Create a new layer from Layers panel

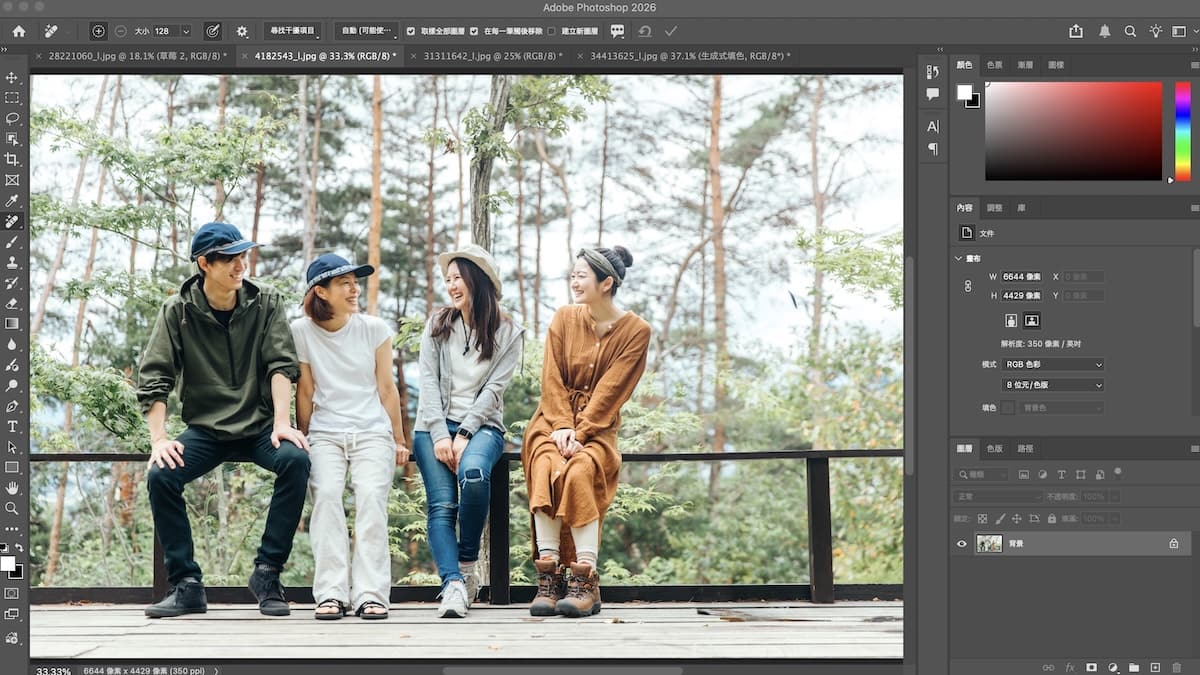coord(1155,667)
